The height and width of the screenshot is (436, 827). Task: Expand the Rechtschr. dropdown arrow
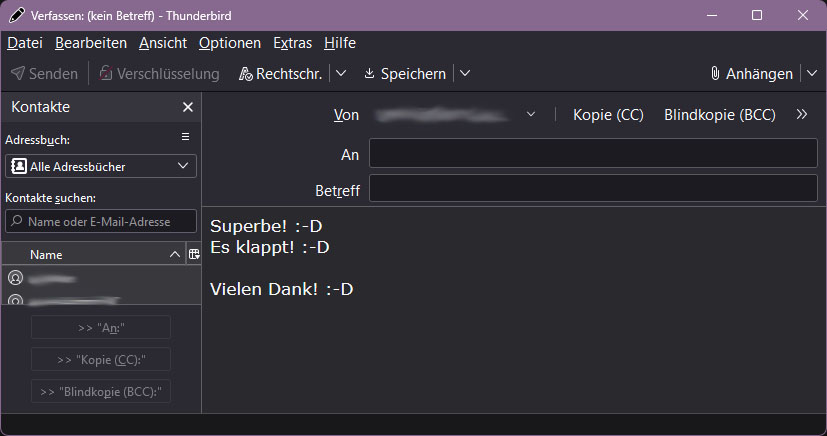point(341,74)
